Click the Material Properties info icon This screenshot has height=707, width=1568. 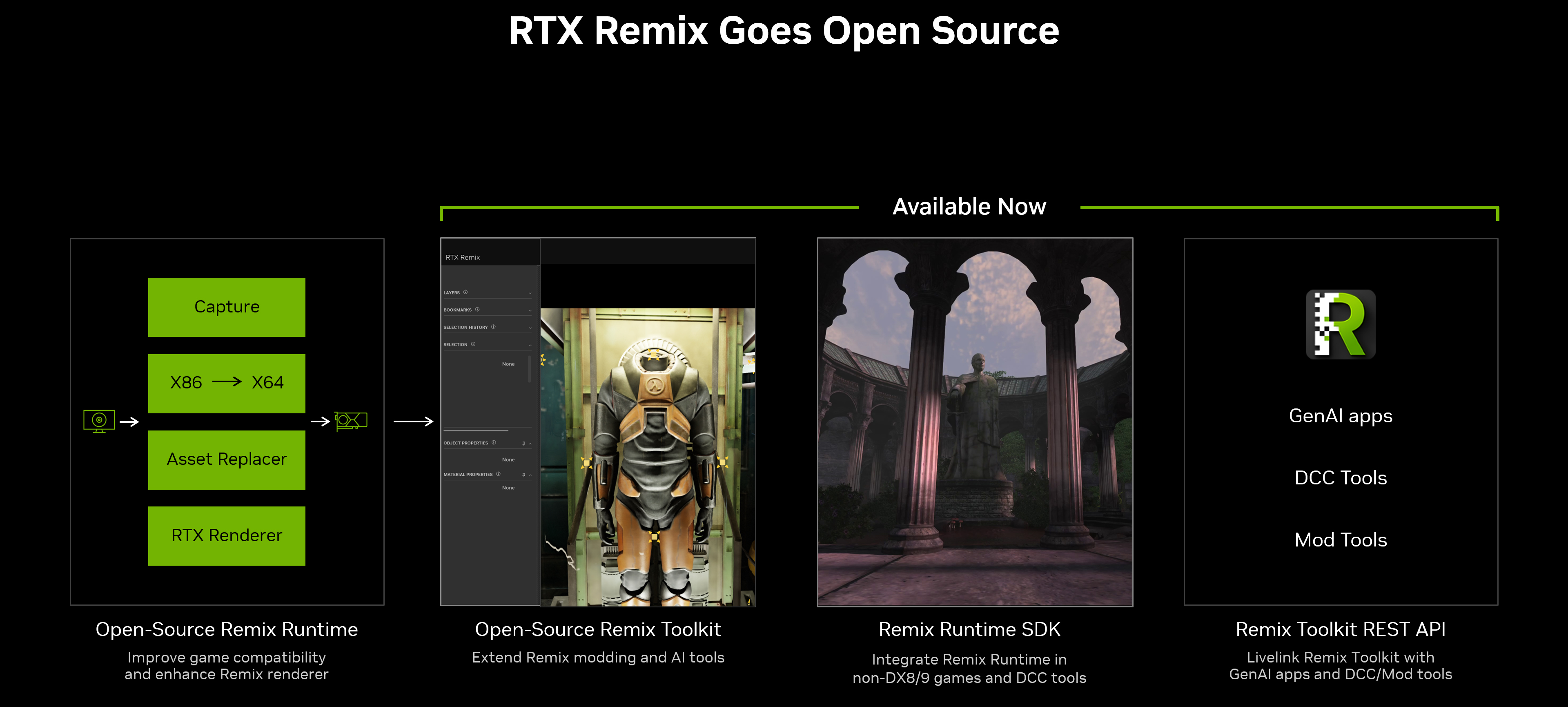point(499,474)
